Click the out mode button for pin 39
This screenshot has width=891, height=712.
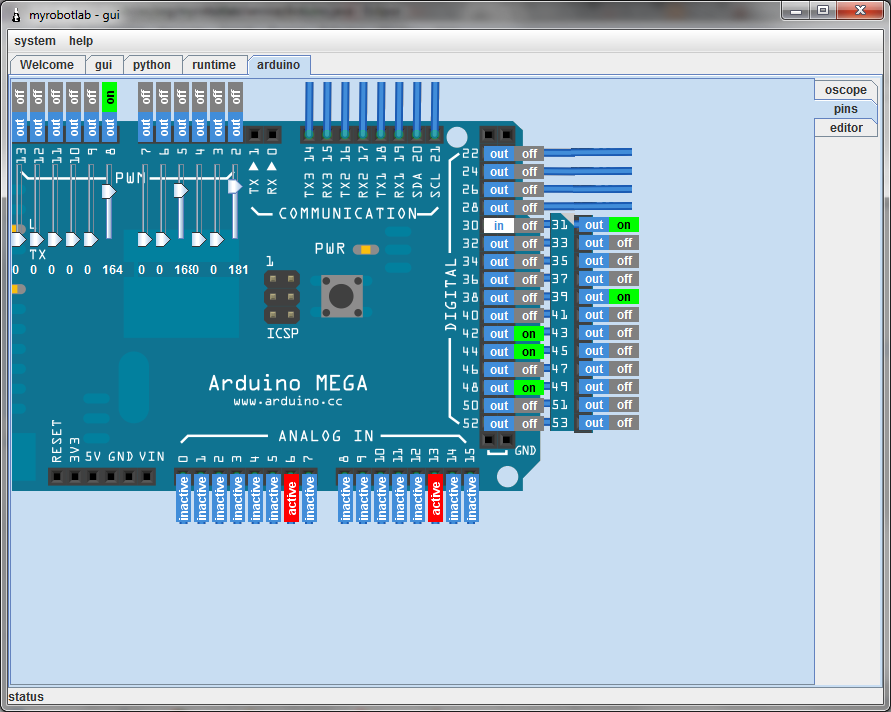point(594,297)
